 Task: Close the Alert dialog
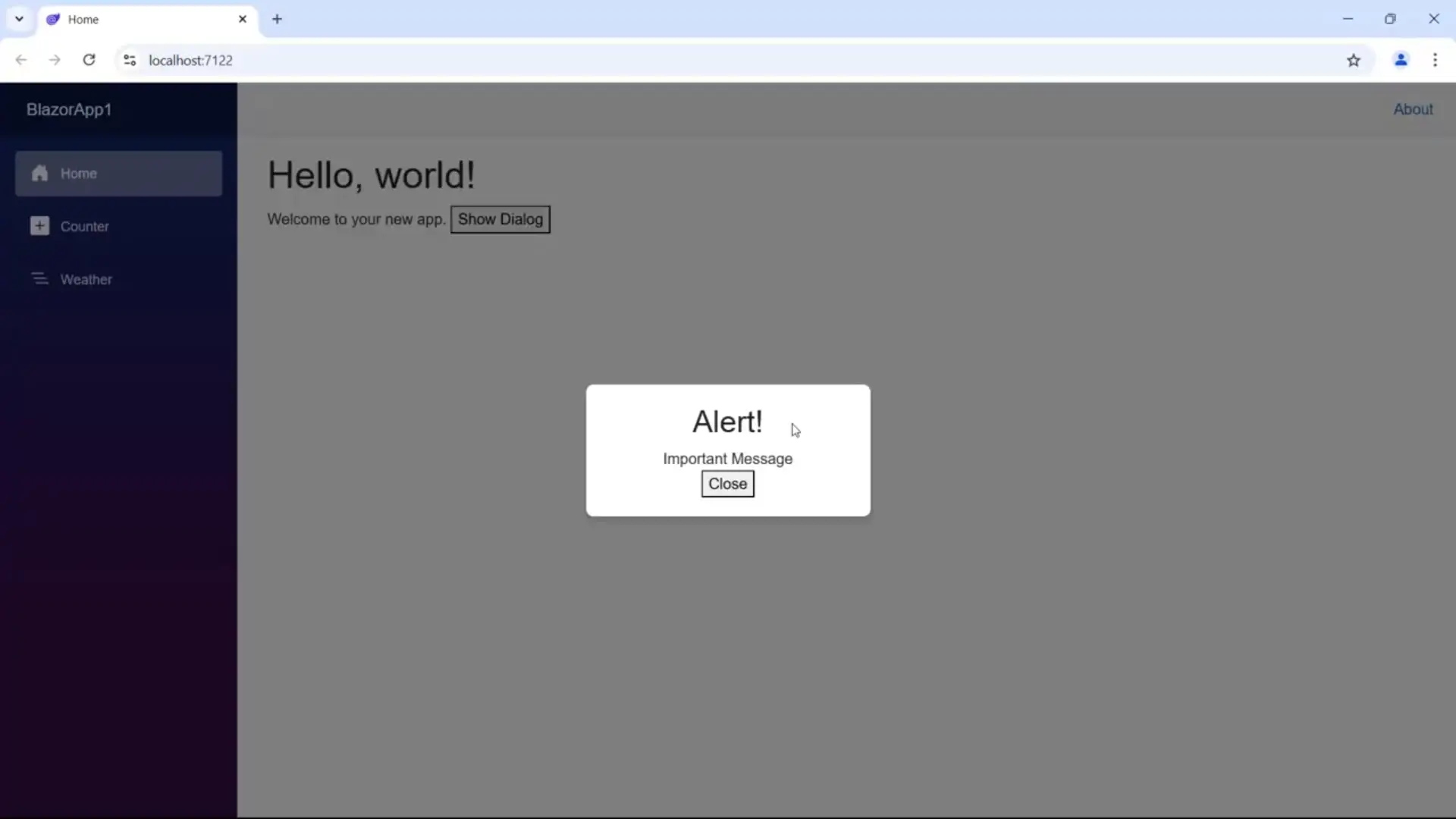726,484
